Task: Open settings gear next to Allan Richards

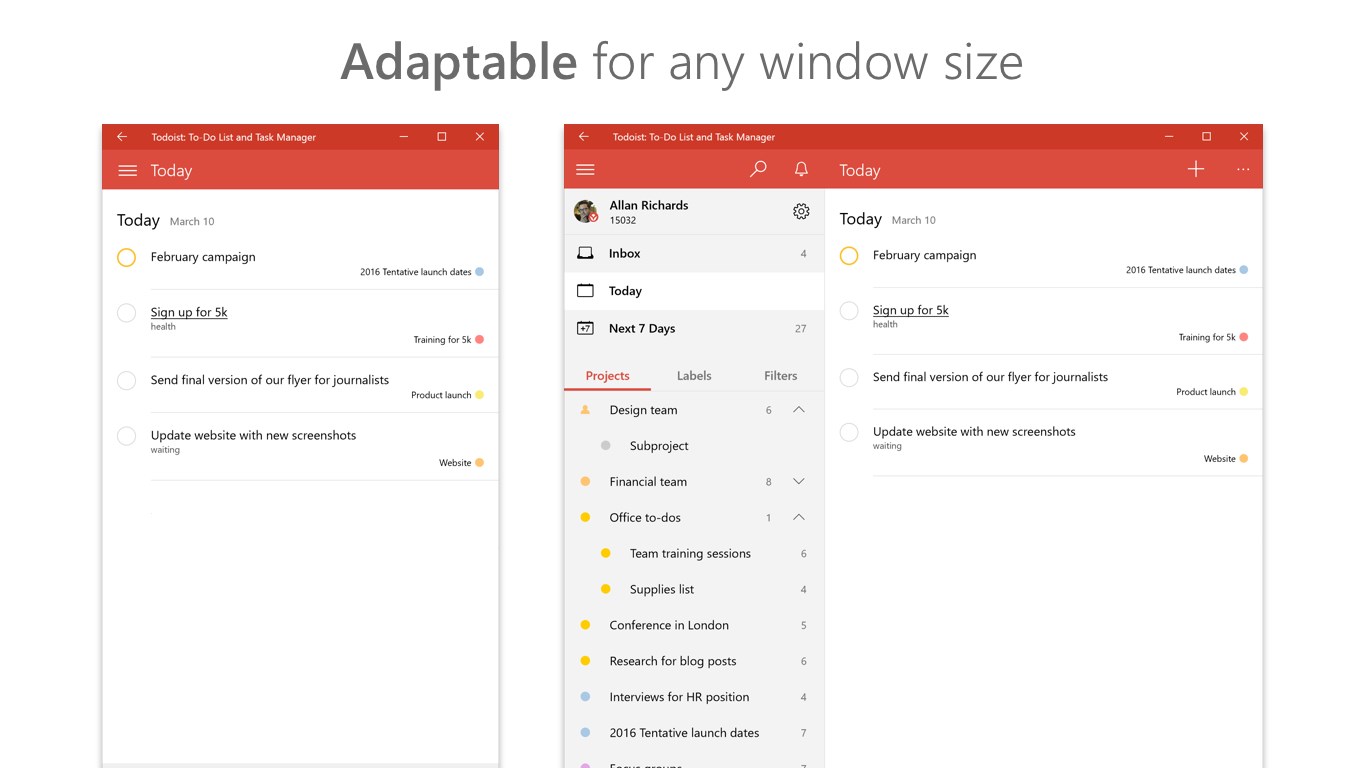Action: click(801, 211)
